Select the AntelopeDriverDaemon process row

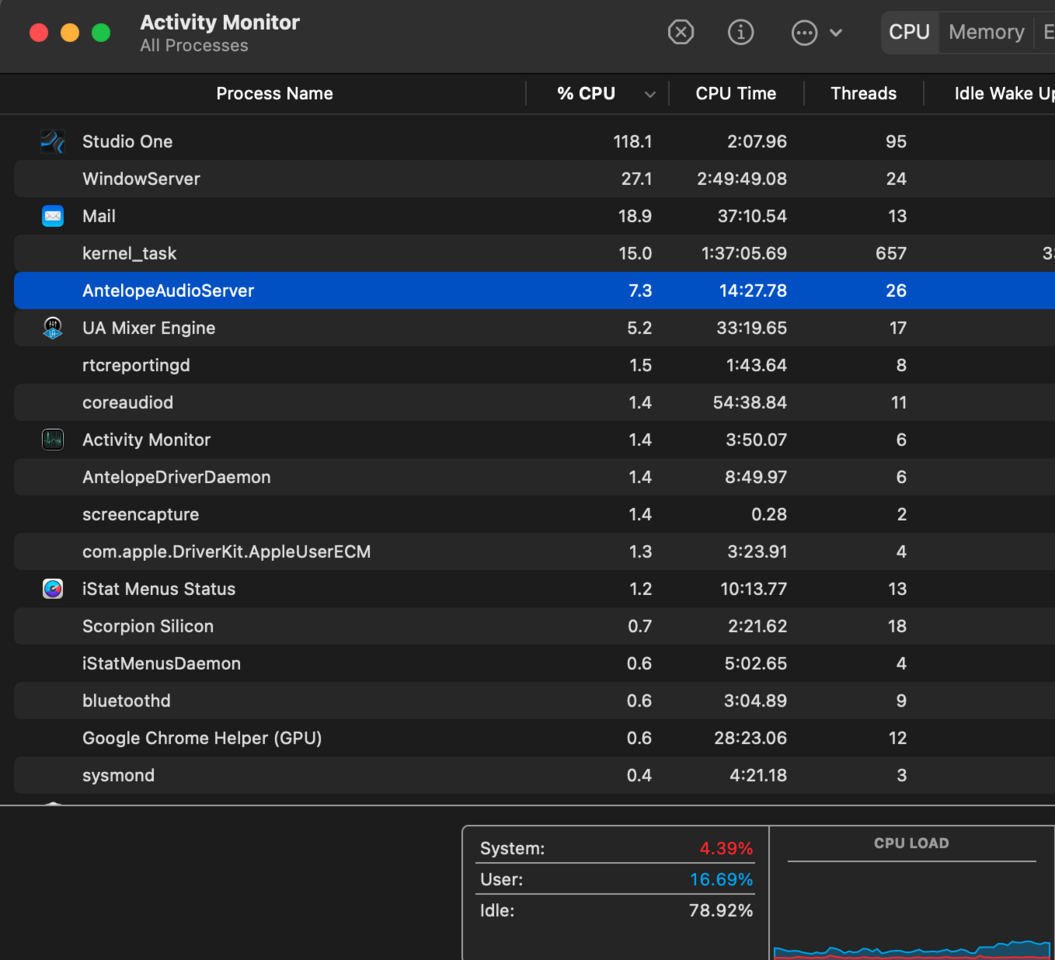[x=534, y=477]
